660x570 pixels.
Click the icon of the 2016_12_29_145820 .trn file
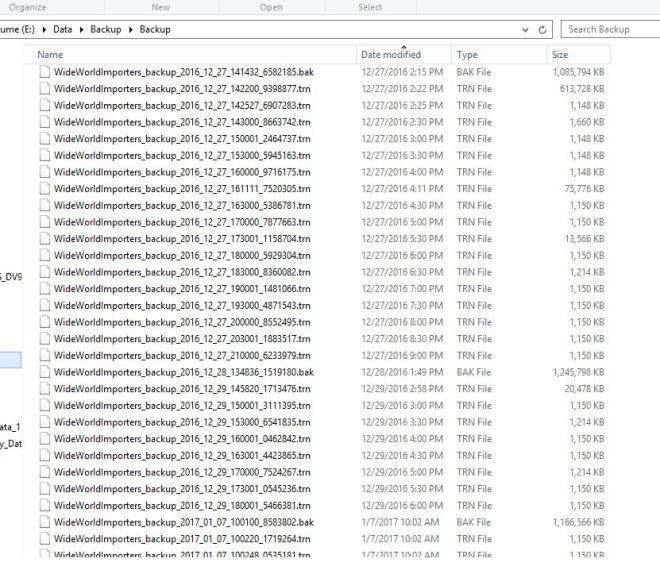(43, 389)
